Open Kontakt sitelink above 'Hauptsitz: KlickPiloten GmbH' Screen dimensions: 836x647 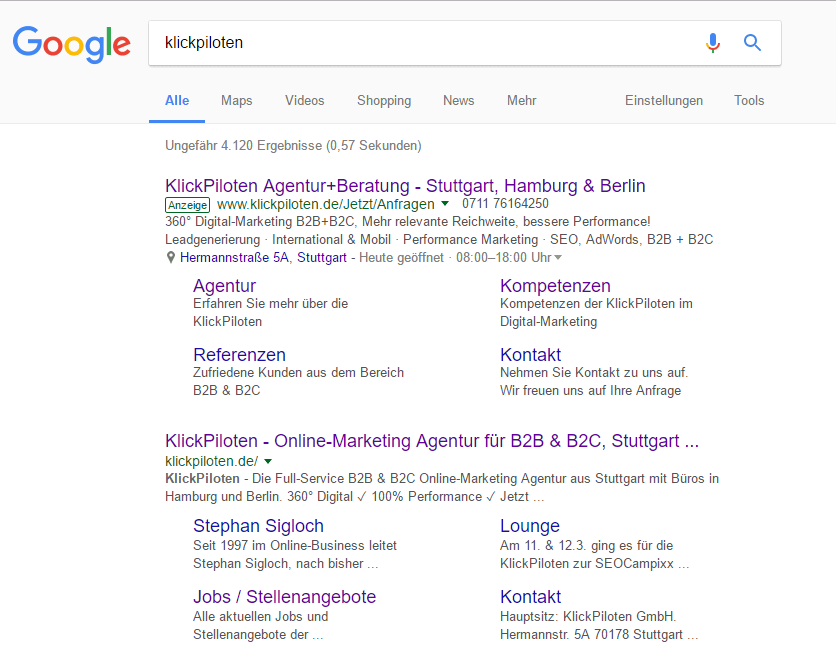(530, 596)
